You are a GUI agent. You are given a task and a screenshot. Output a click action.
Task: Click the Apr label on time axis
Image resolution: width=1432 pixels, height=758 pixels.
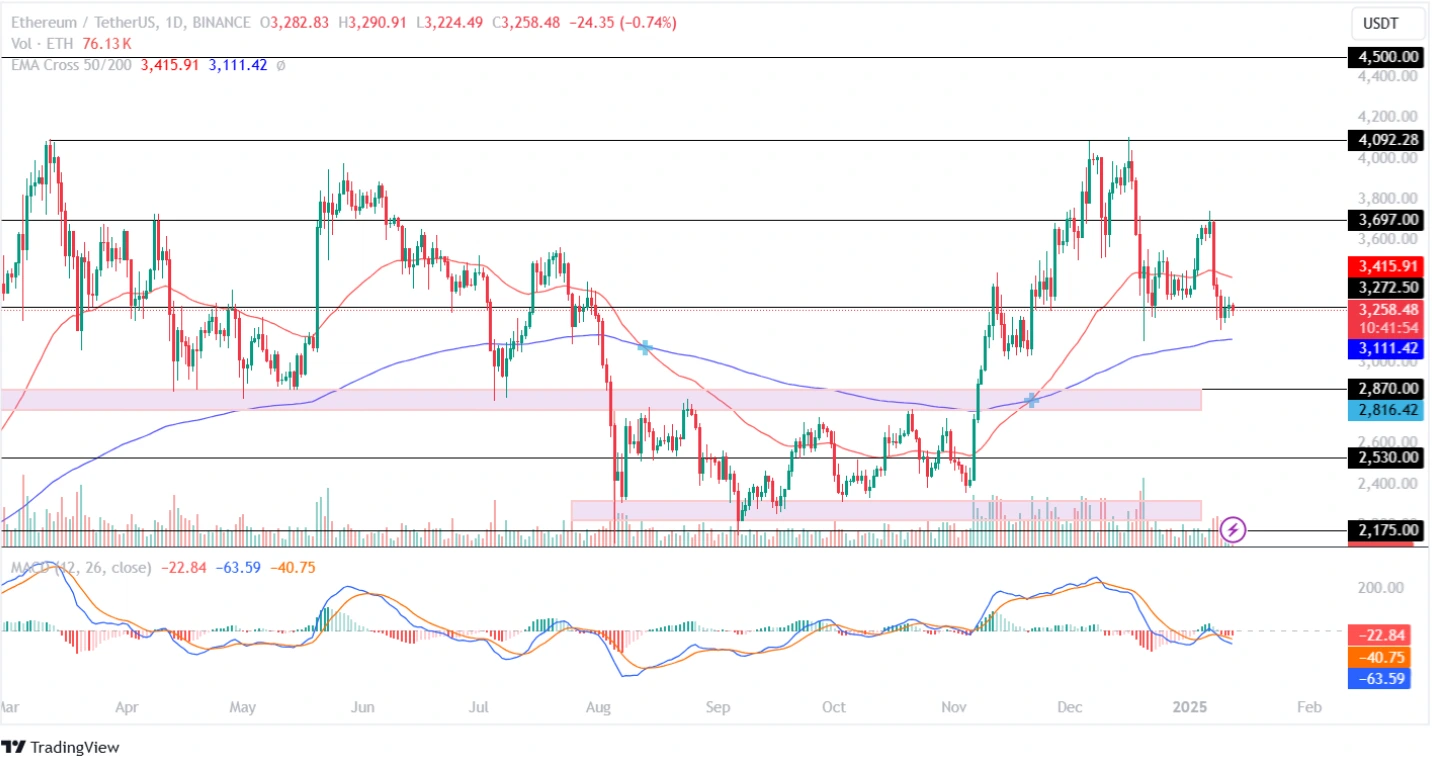point(125,707)
